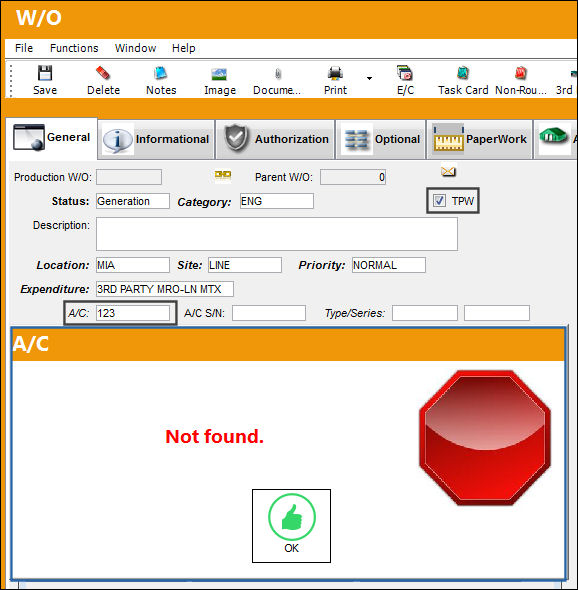Open the Window menu
578x590 pixels.
(135, 48)
